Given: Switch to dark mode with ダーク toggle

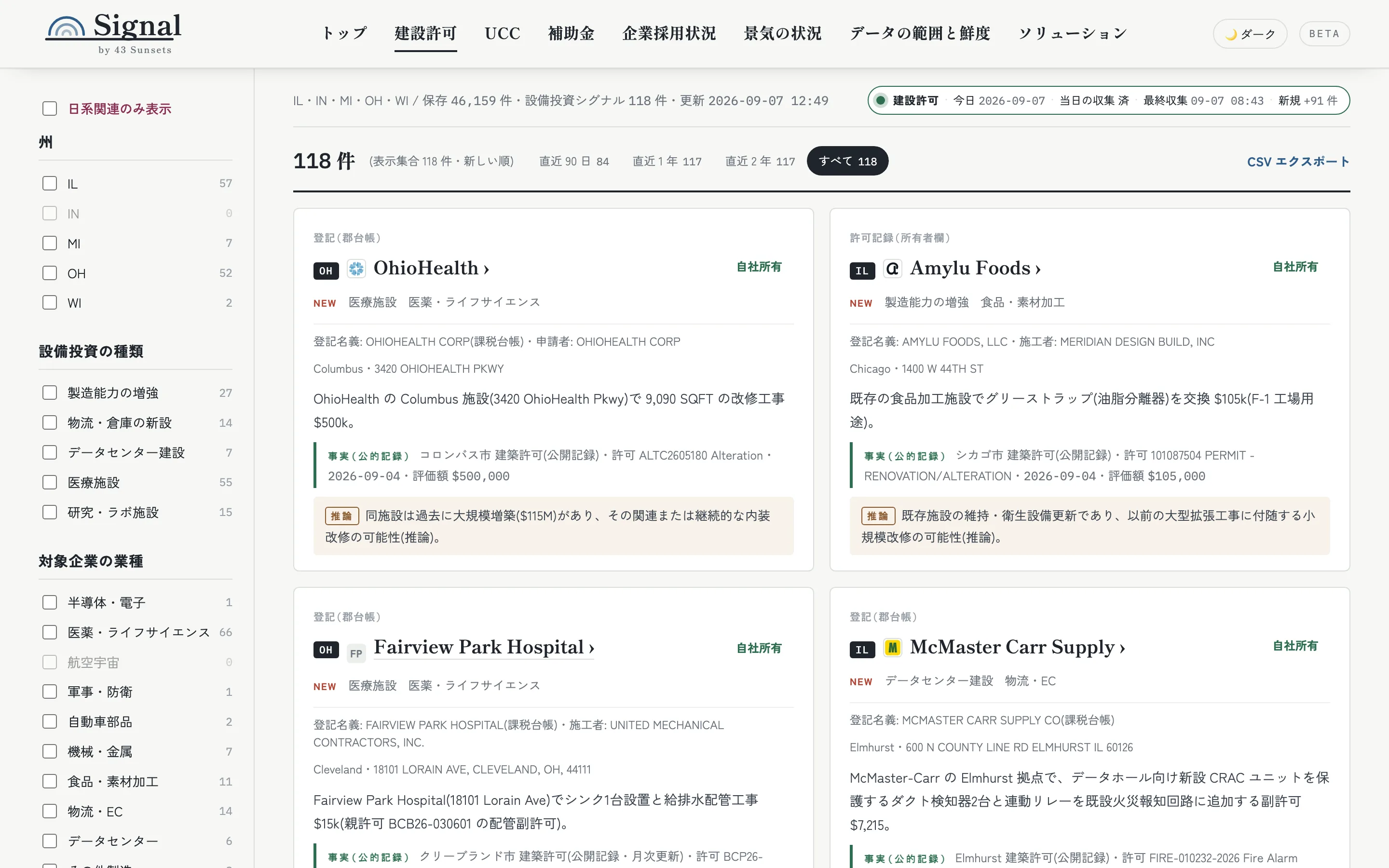Looking at the screenshot, I should (1250, 34).
